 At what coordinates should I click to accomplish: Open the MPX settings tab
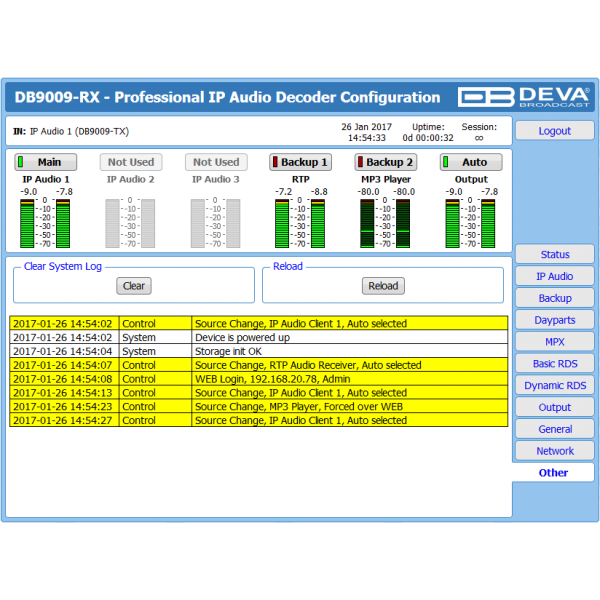point(554,342)
